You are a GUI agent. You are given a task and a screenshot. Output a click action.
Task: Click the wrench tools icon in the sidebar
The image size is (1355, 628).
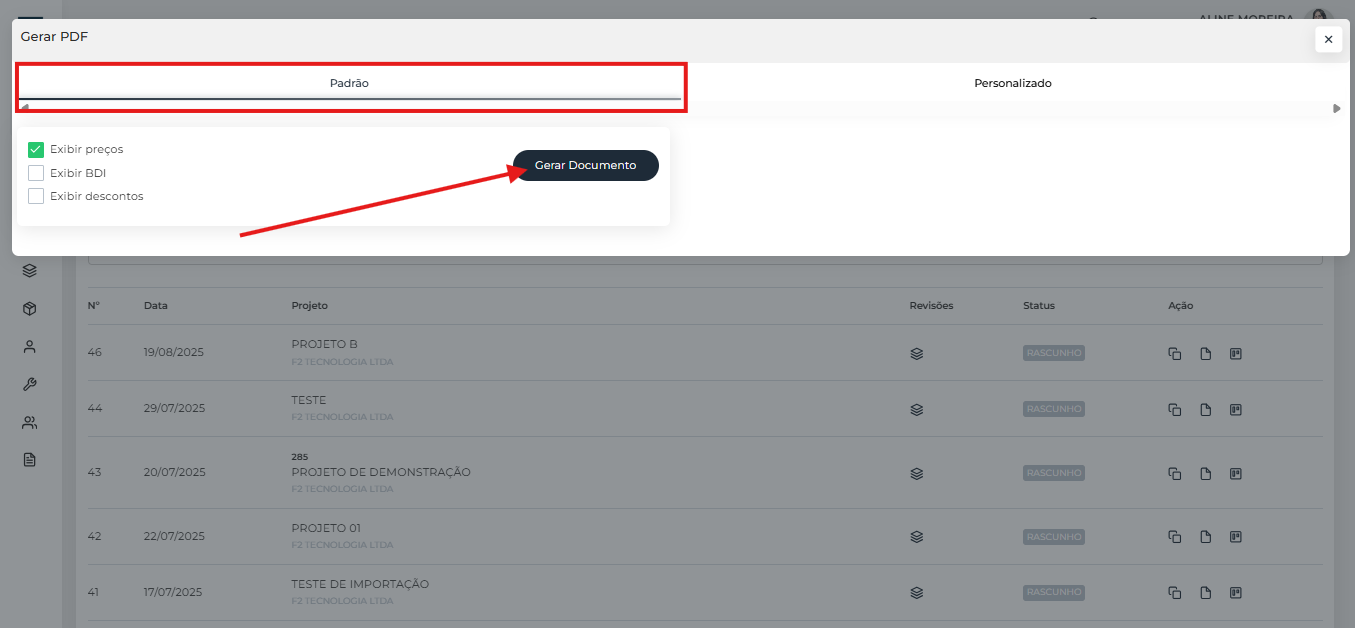point(30,385)
